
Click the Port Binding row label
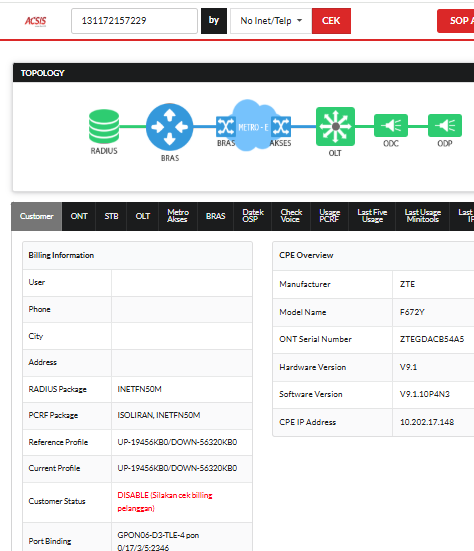pyautogui.click(x=50, y=541)
